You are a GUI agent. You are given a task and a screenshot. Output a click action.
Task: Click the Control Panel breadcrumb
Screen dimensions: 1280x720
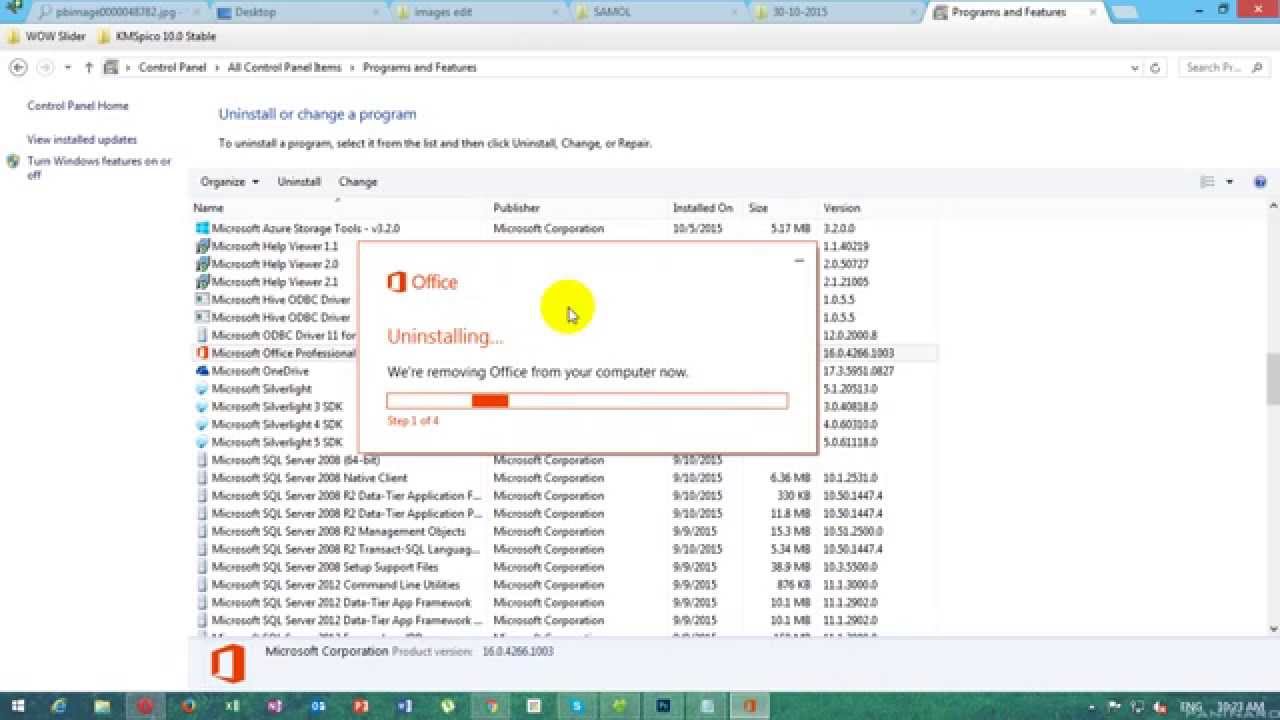click(172, 68)
